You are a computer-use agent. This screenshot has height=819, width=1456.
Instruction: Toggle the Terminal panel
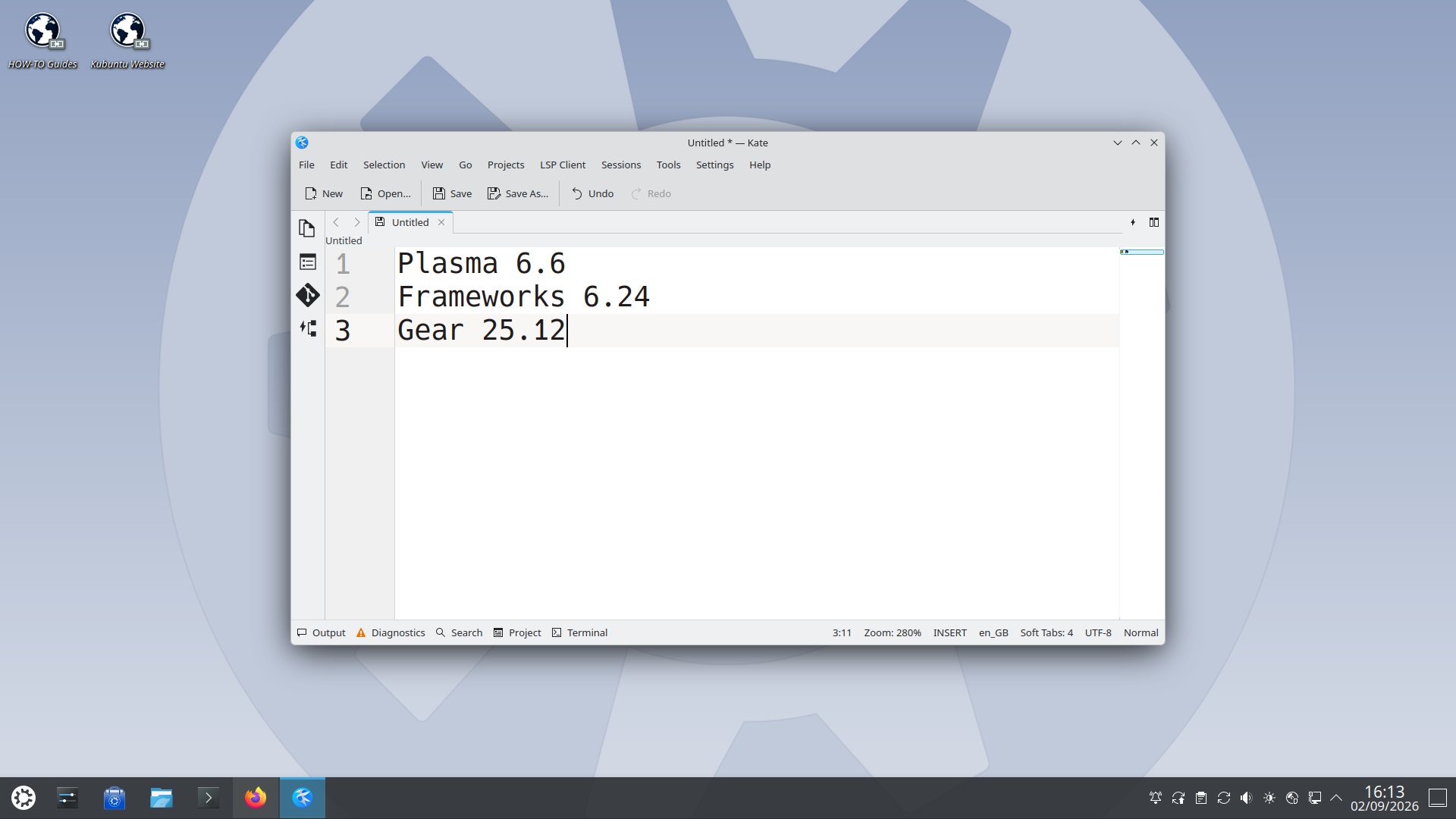[x=579, y=632]
